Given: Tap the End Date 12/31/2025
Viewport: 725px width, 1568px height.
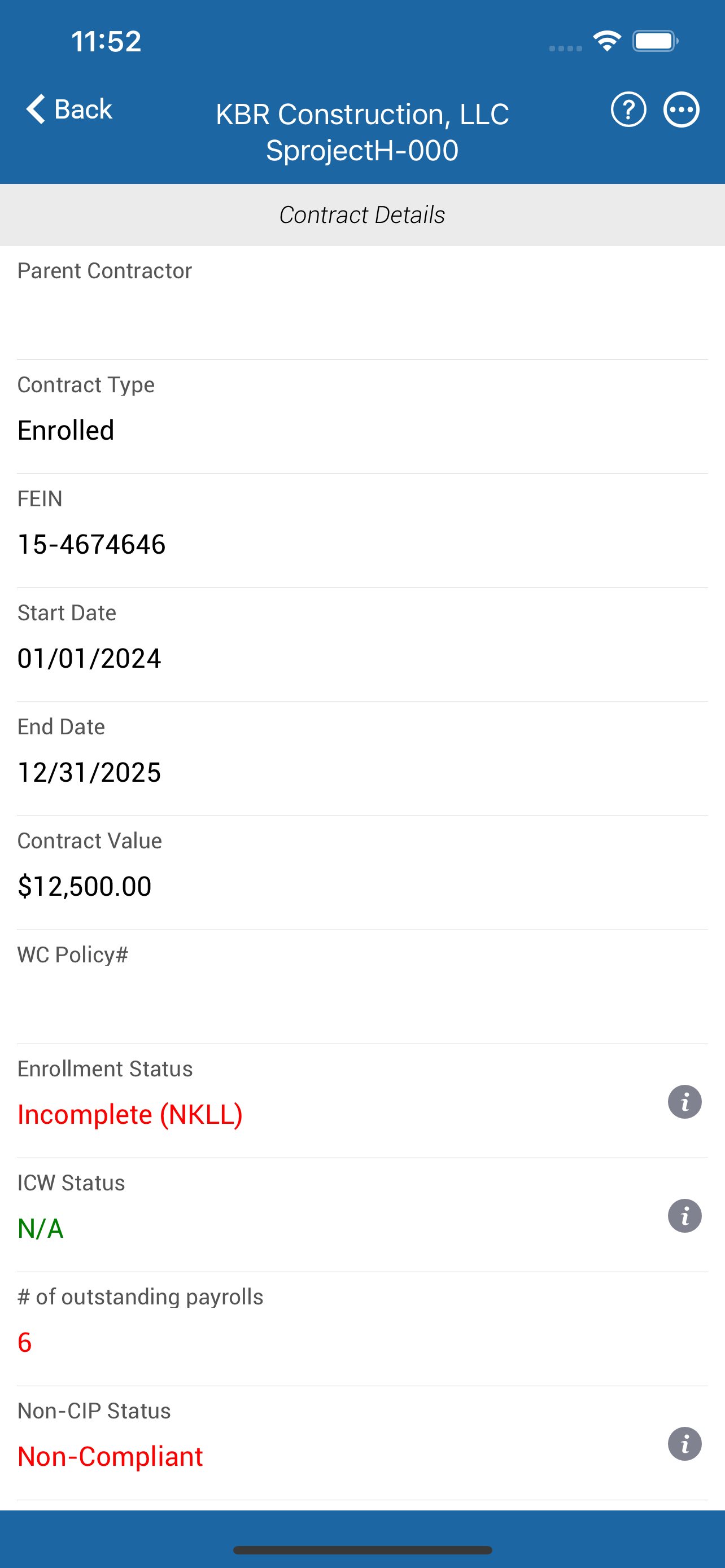Looking at the screenshot, I should (x=89, y=772).
